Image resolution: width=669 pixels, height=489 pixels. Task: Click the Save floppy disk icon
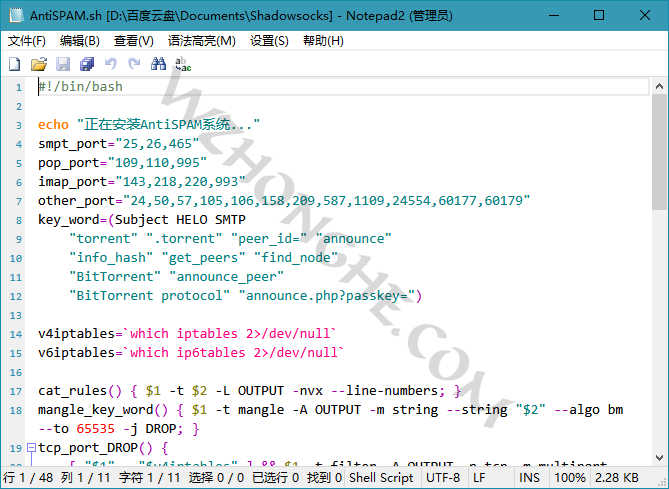(x=63, y=64)
